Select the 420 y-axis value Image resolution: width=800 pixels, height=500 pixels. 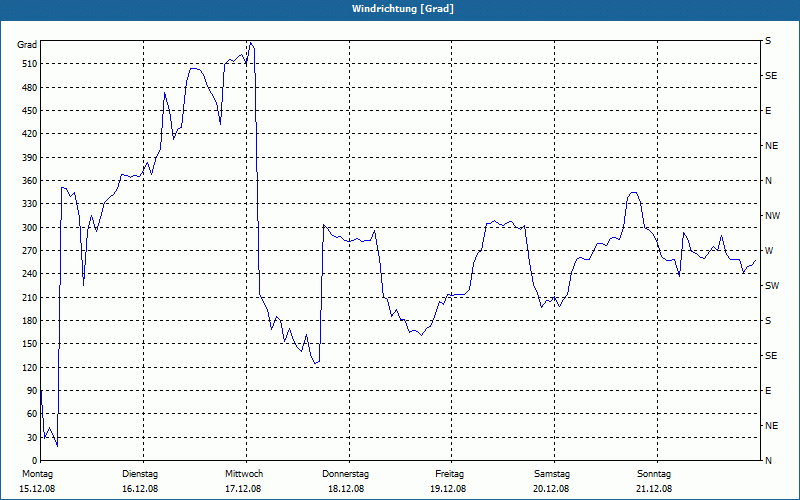click(x=30, y=134)
